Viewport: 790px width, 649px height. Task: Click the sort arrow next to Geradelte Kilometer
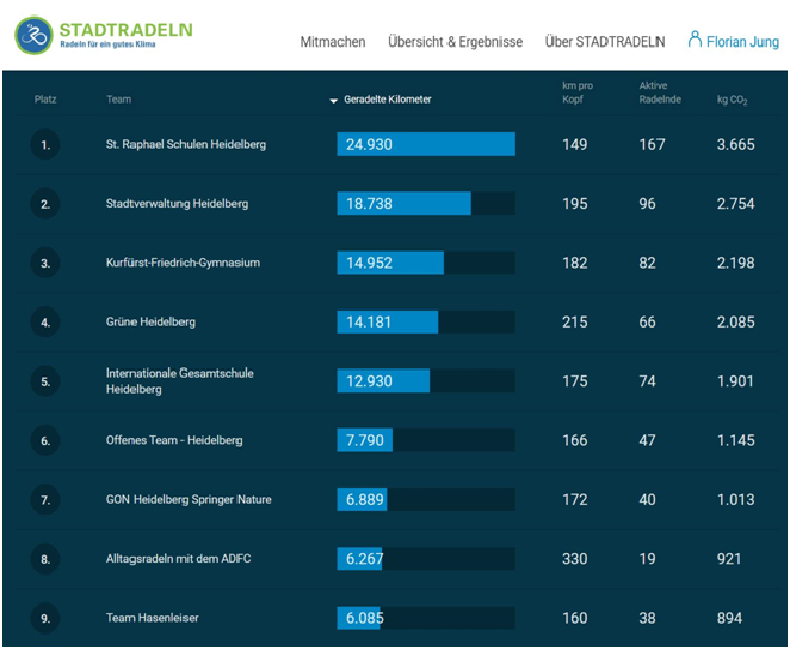tap(333, 100)
